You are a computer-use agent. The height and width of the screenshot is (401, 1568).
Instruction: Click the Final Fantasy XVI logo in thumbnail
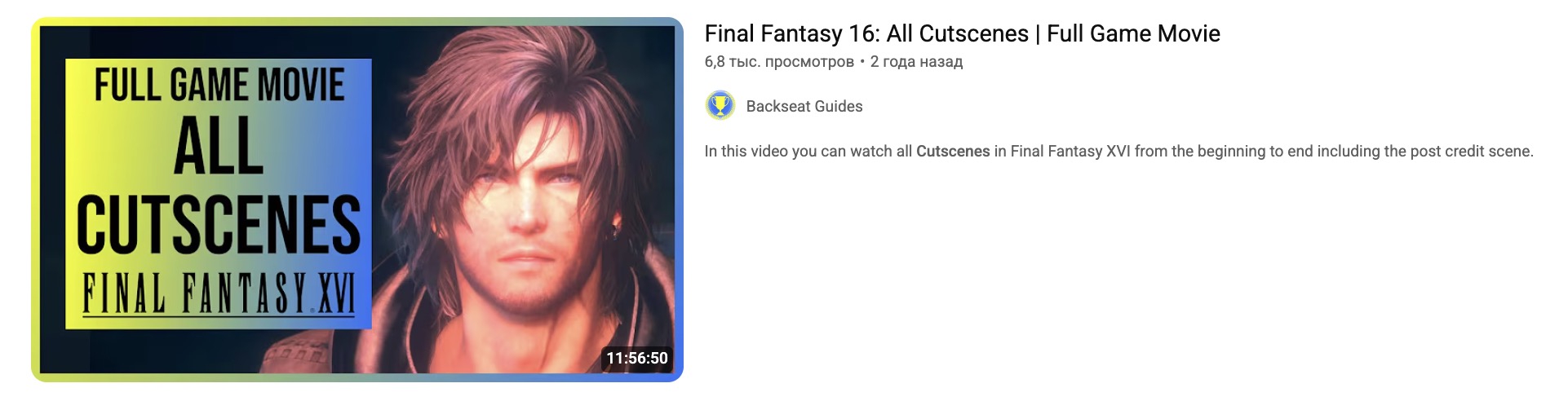pos(219,294)
